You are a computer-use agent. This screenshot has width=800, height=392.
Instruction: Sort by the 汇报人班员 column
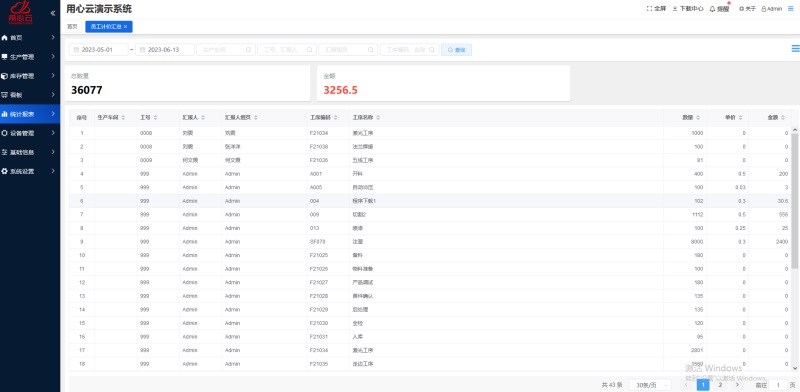(256, 118)
